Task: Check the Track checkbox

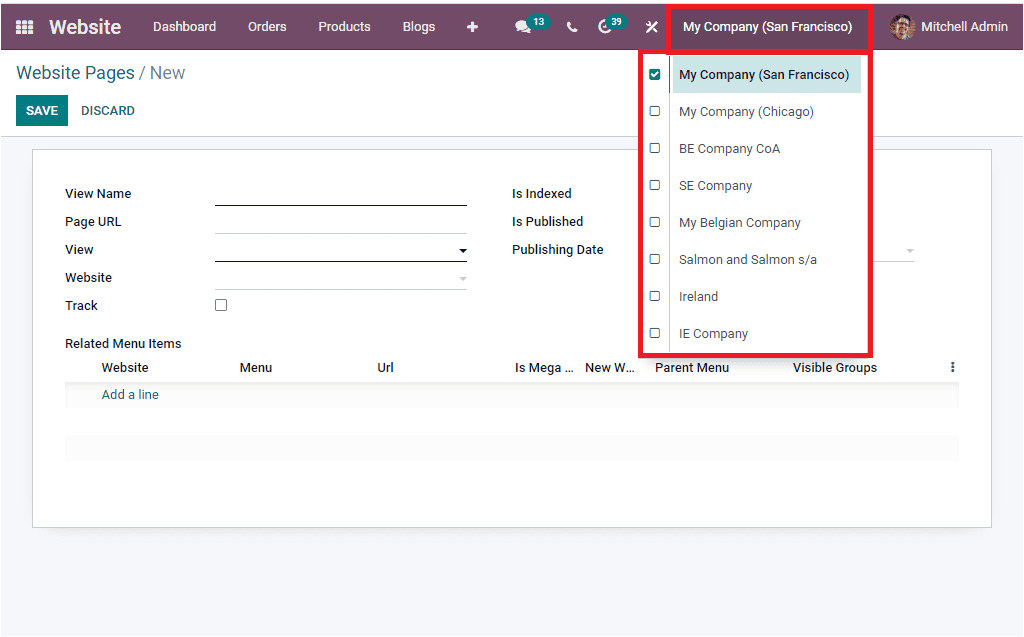Action: [220, 305]
